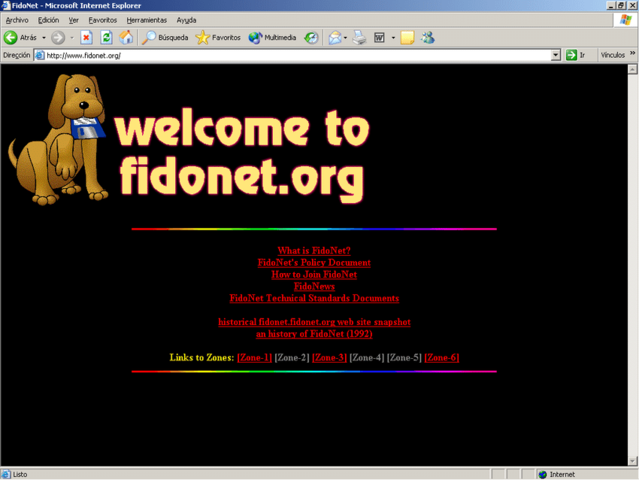Expand the Atrás history dropdown arrow
639x480 pixels.
pyautogui.click(x=44, y=37)
